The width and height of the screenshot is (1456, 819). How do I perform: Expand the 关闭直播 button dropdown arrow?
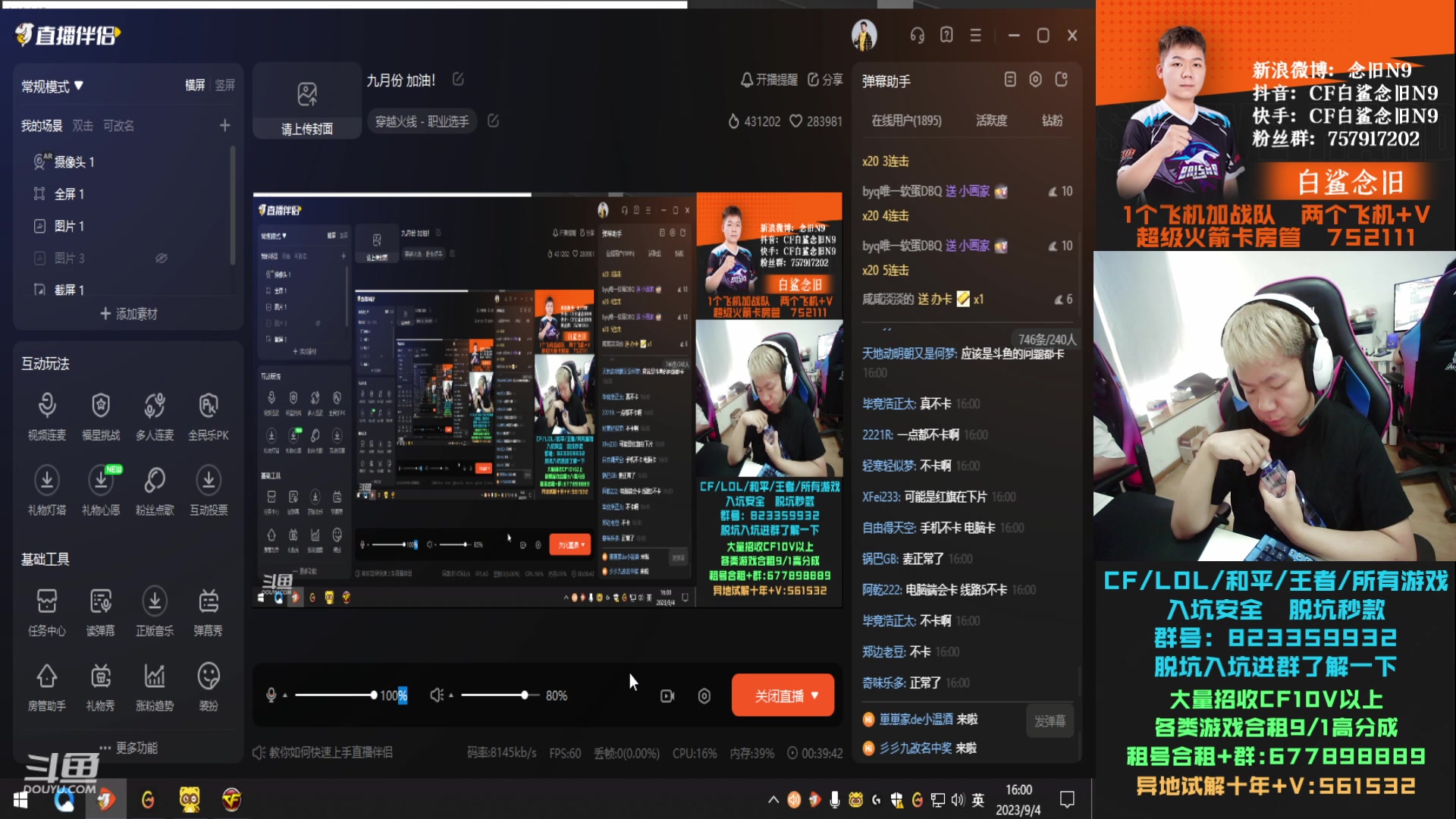(815, 695)
